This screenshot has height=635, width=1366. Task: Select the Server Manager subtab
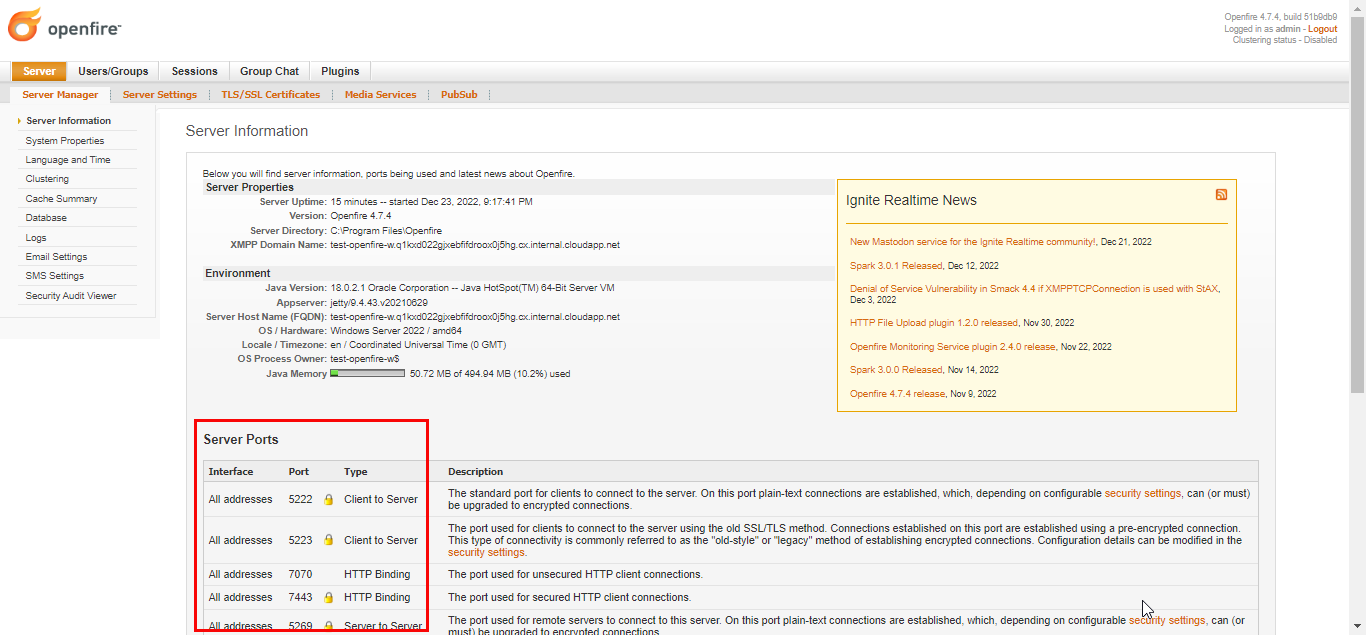[60, 95]
